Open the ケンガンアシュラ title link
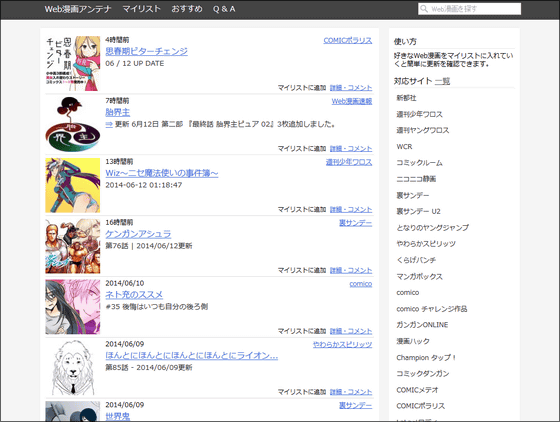Viewport: 560px width, 422px height. click(x=138, y=234)
